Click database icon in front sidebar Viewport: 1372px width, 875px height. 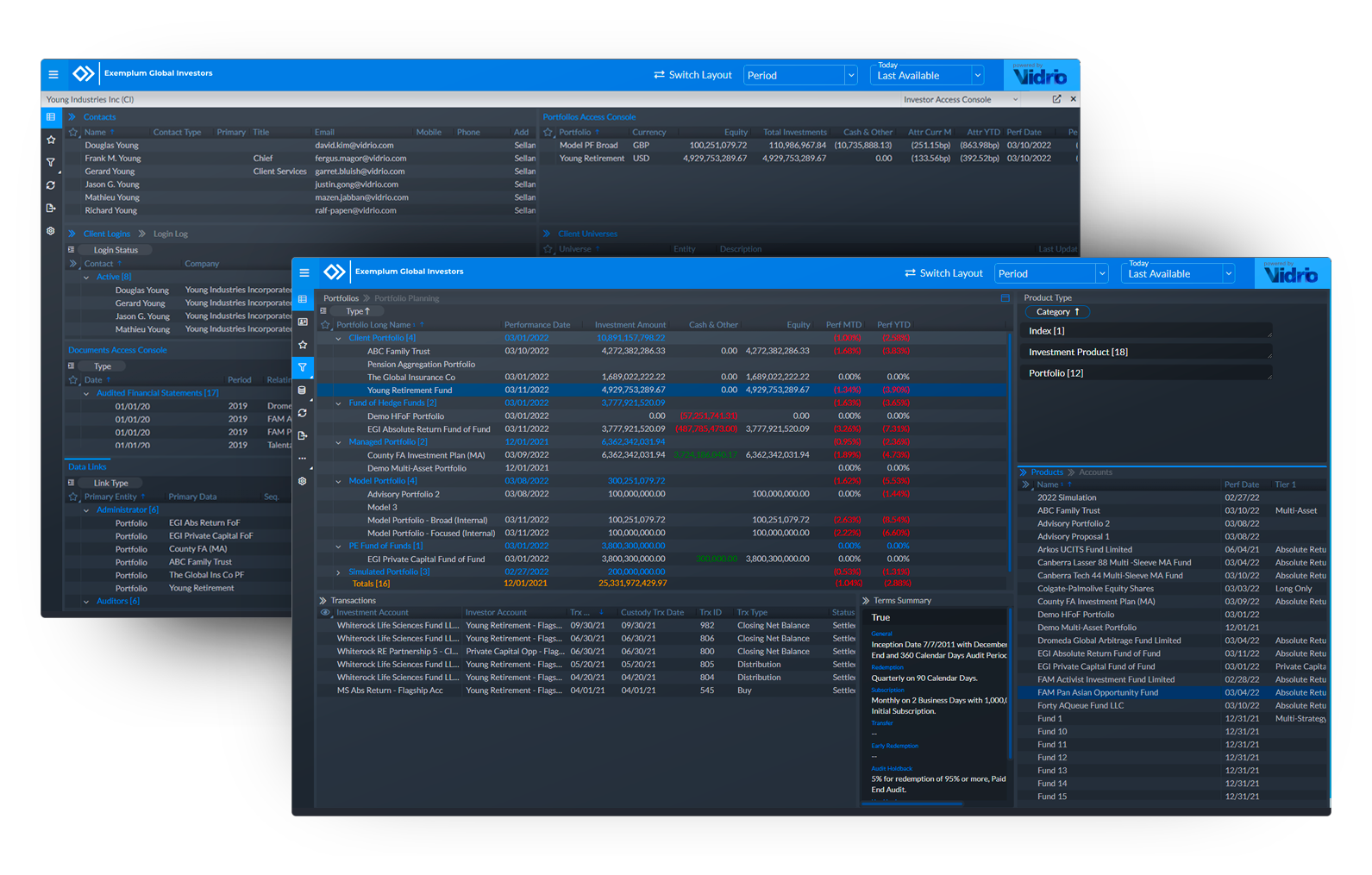303,391
